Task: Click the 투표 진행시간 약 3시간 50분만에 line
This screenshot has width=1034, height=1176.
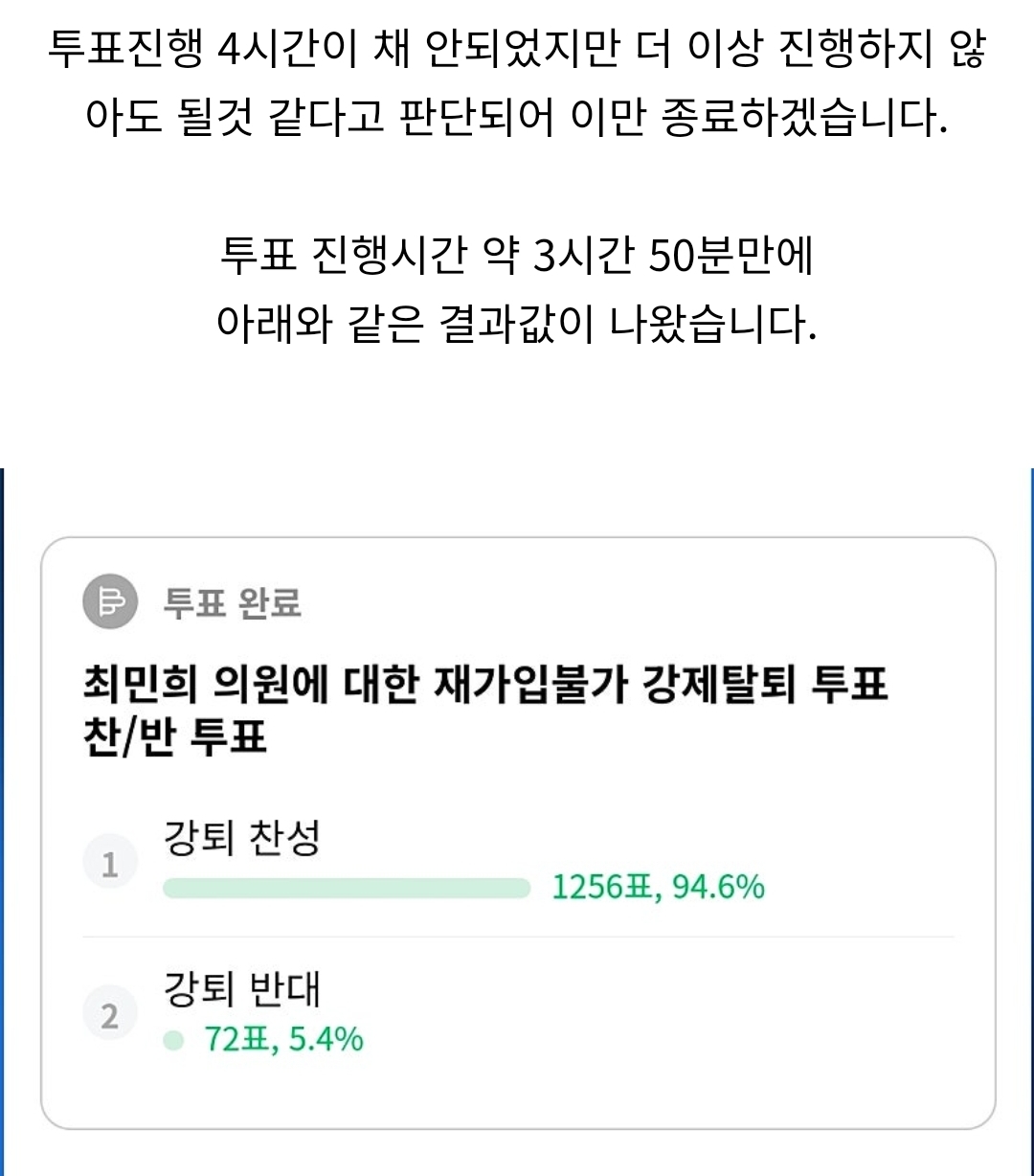Action: click(x=517, y=256)
